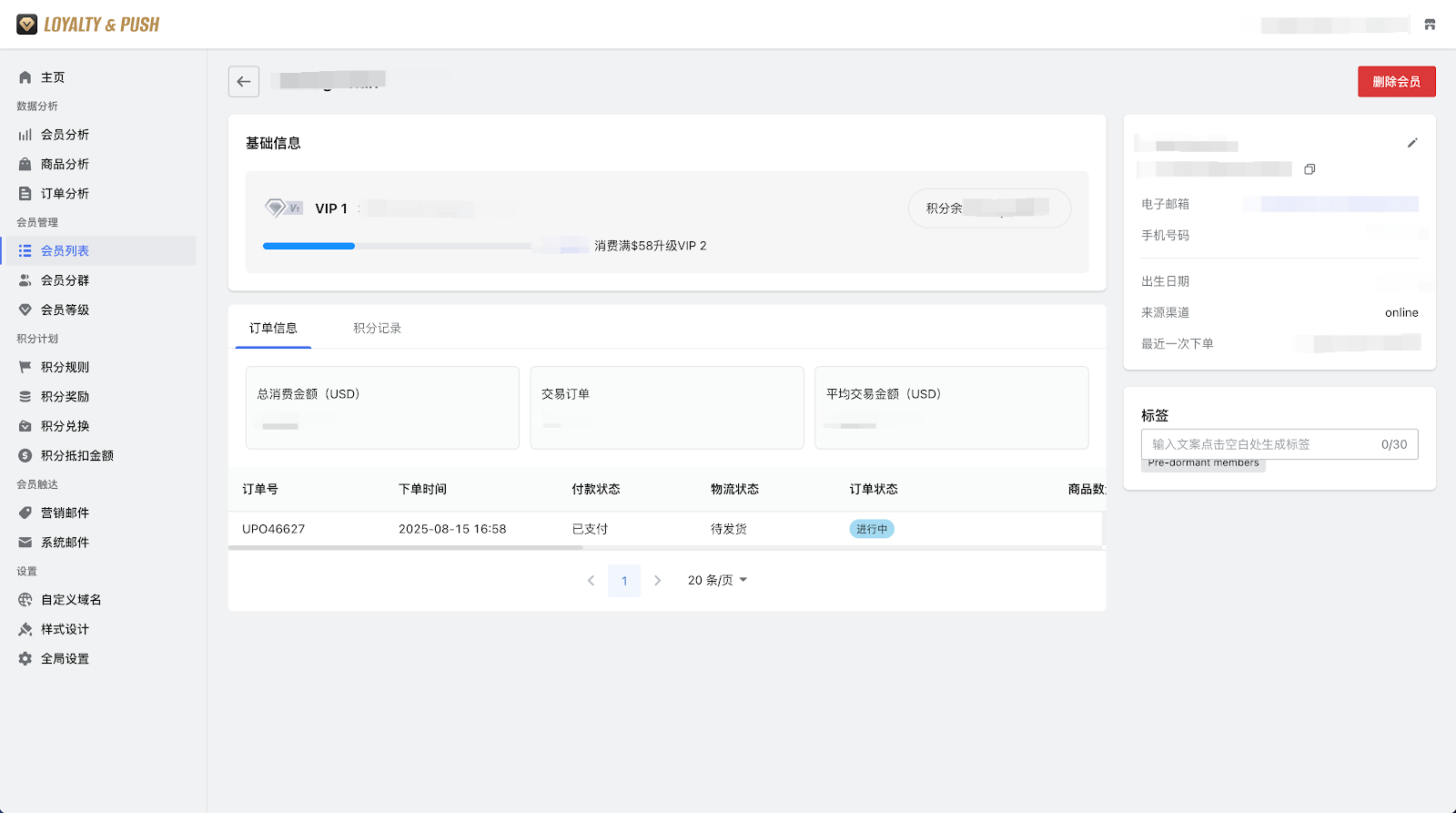Open the store icon in top right
Image resolution: width=1456 pixels, height=813 pixels.
(x=1430, y=25)
